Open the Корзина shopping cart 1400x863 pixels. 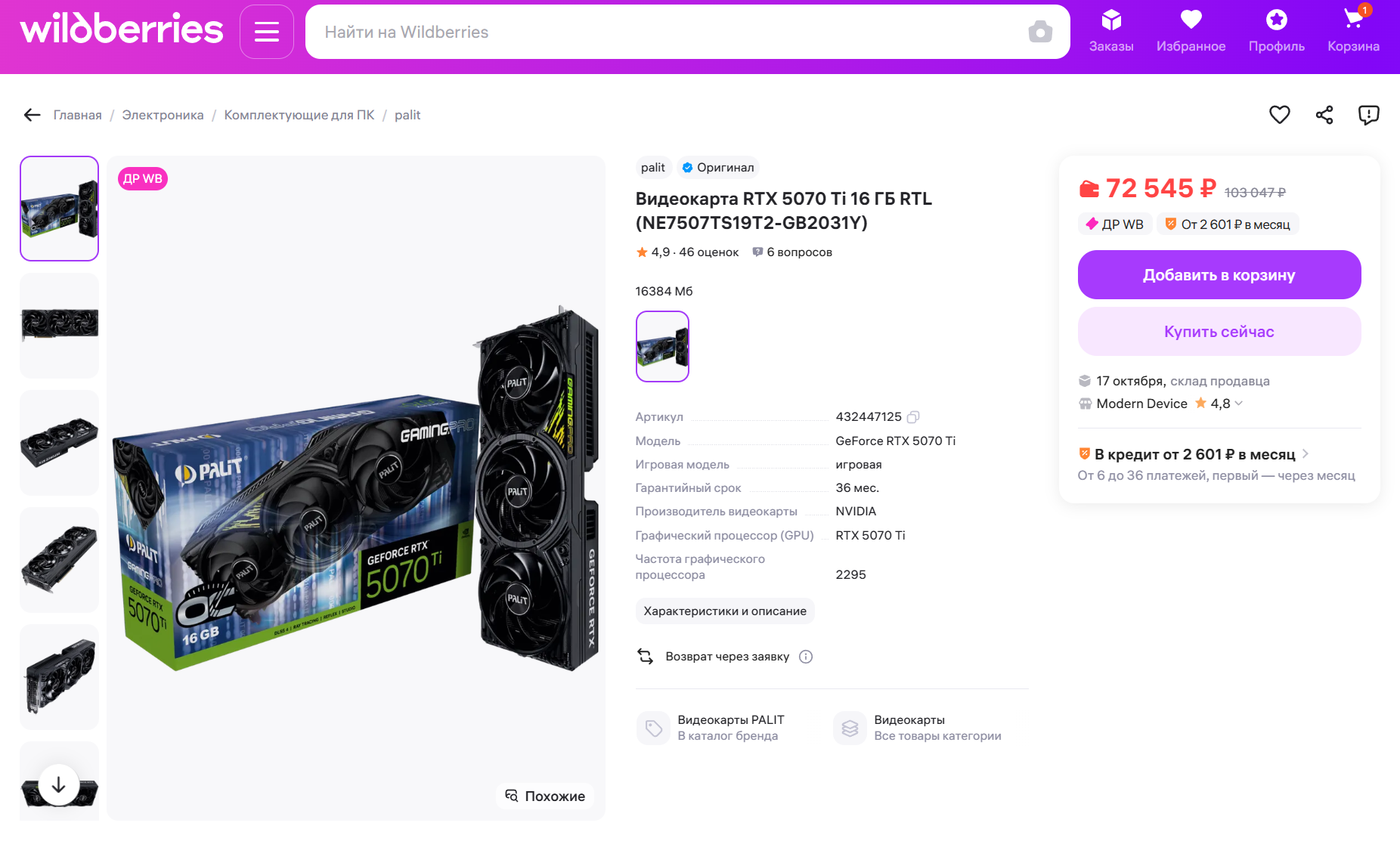pyautogui.click(x=1353, y=32)
